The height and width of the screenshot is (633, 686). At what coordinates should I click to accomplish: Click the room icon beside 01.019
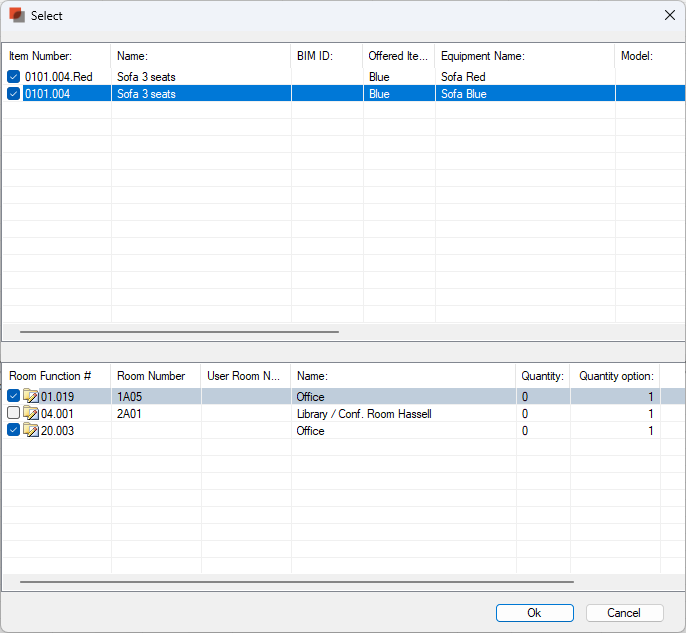pos(31,397)
